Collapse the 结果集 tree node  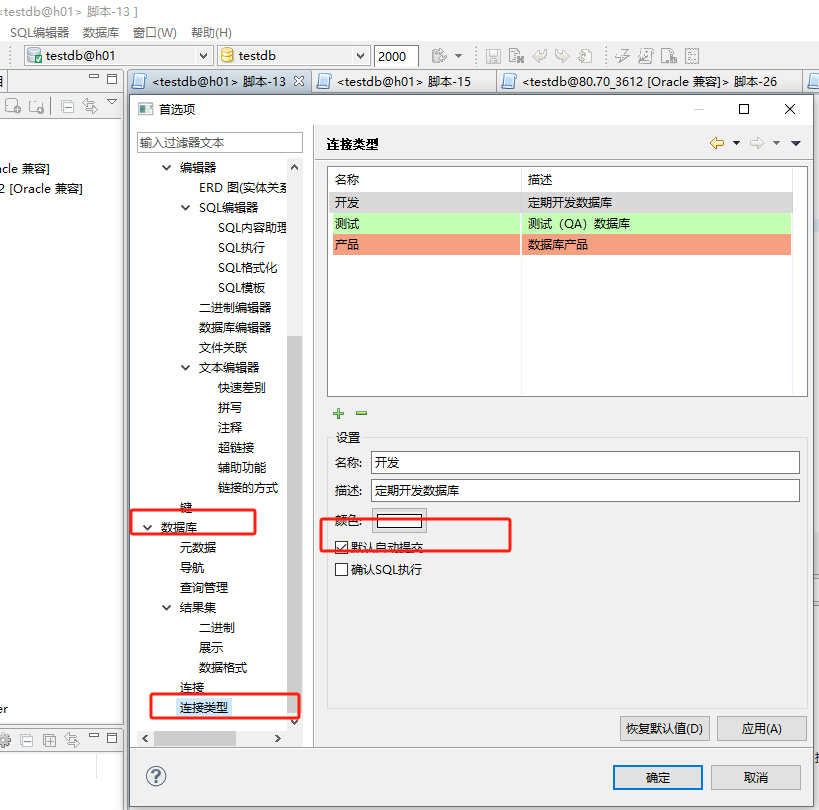point(167,607)
